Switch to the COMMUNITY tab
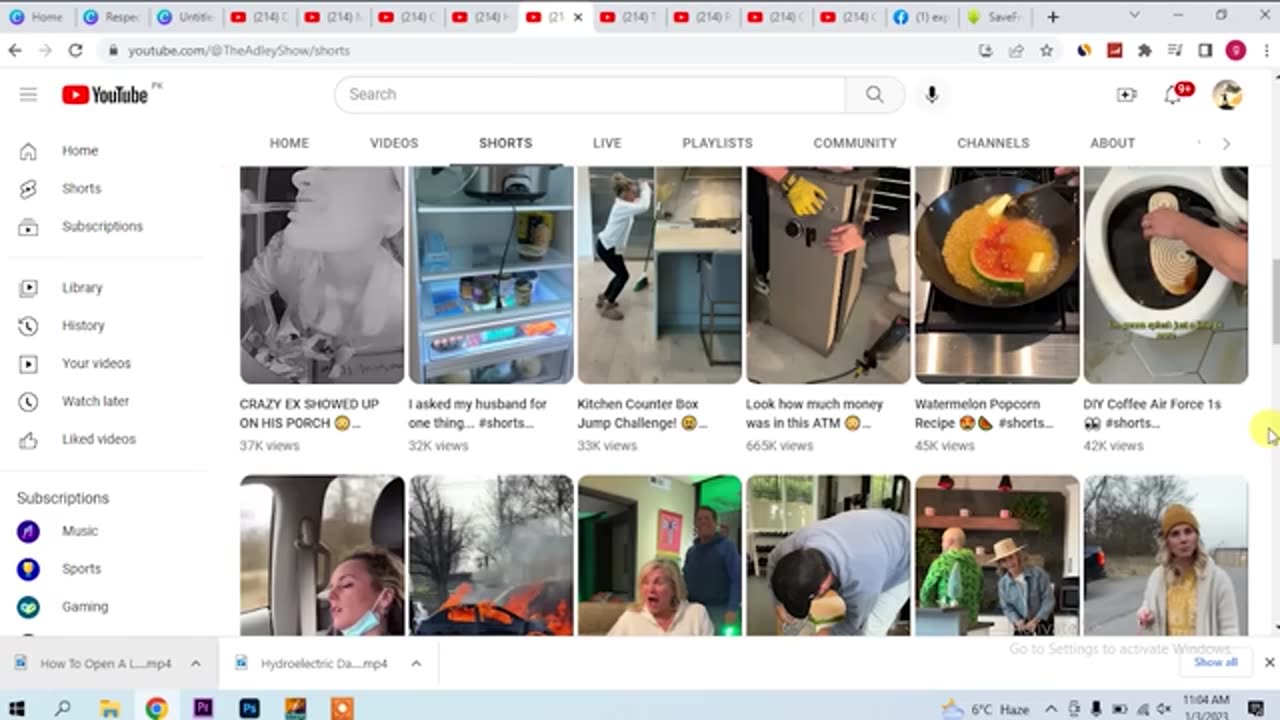 pos(855,143)
